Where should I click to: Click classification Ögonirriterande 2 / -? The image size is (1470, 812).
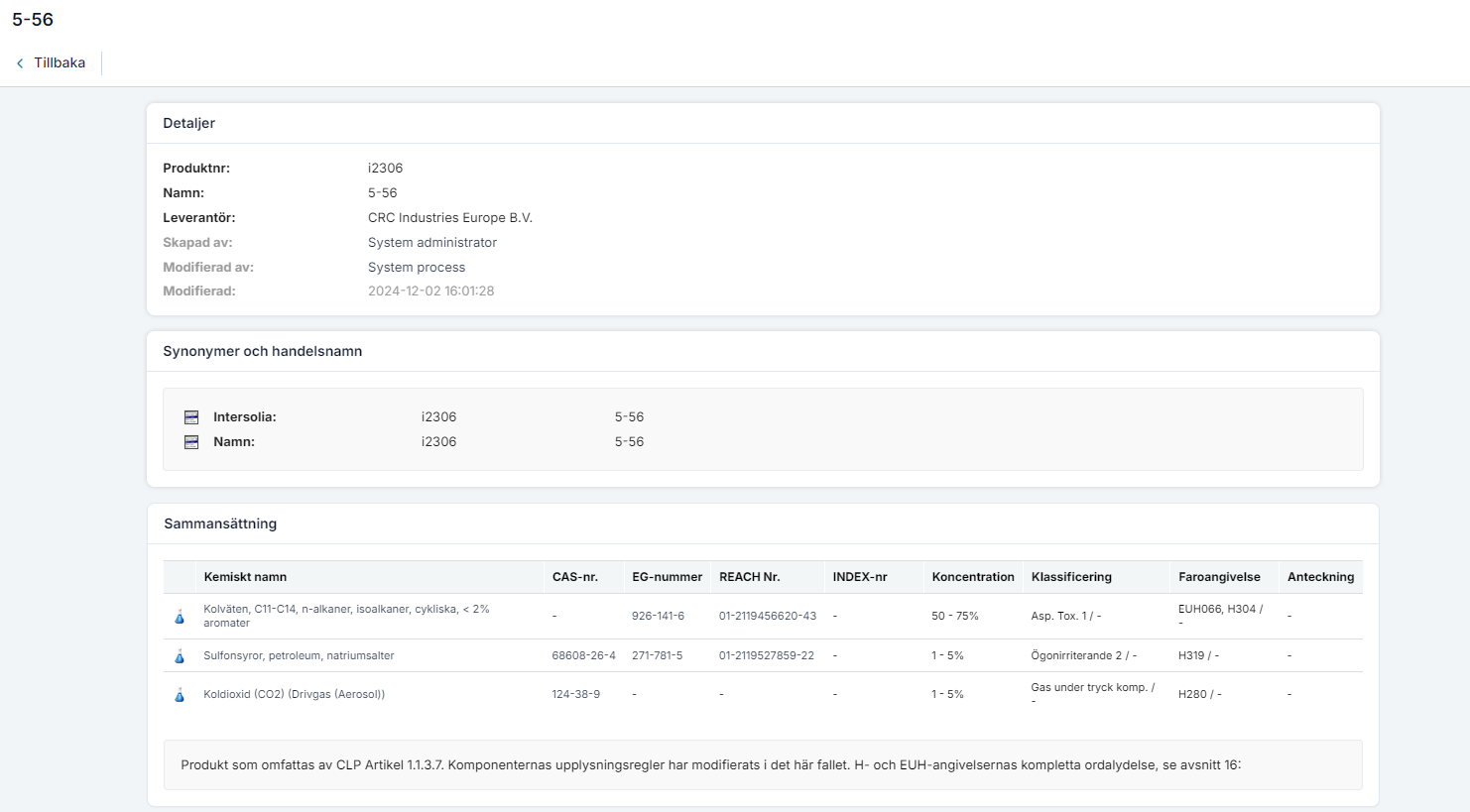coord(1083,655)
